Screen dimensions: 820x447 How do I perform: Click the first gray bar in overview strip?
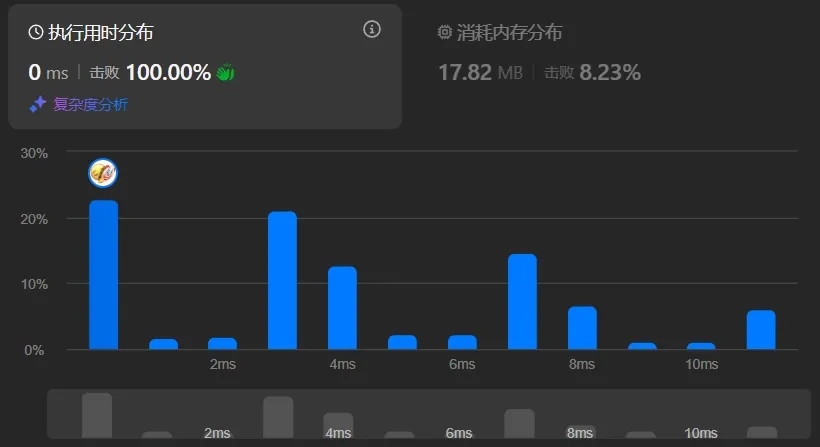97,415
